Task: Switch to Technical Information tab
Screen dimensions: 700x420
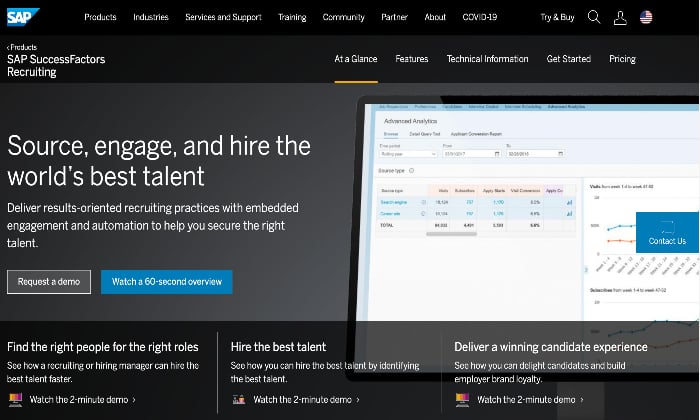Action: point(488,59)
